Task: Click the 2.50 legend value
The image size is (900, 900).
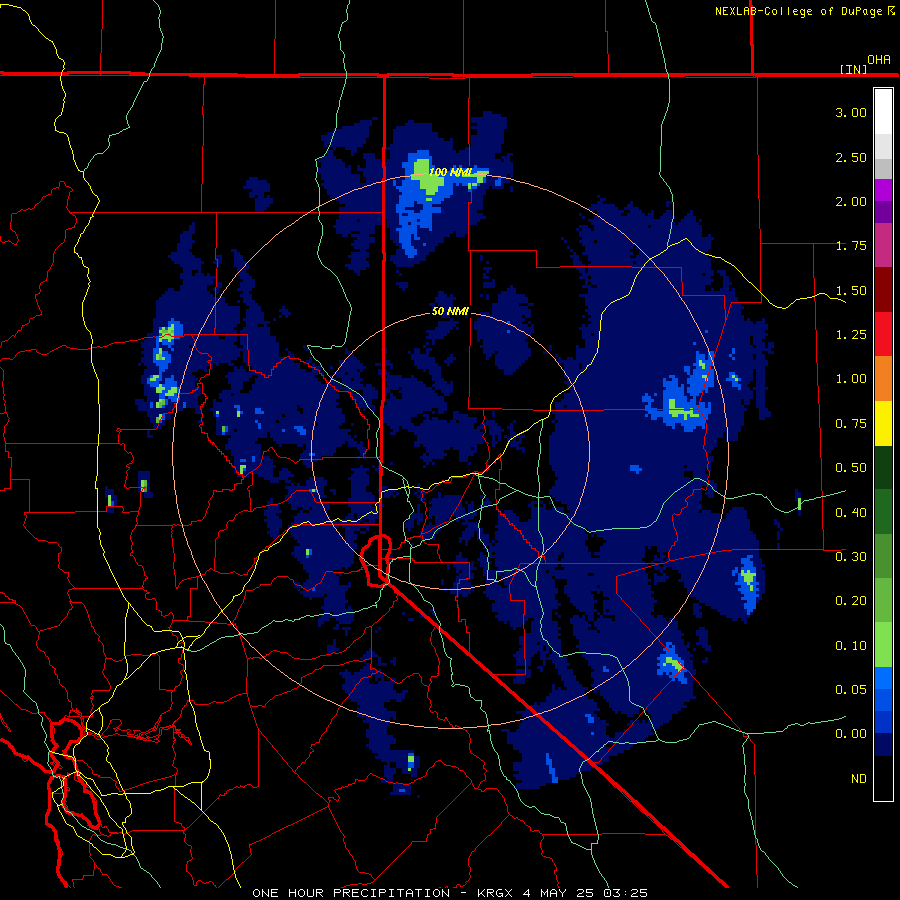Action: click(x=851, y=157)
